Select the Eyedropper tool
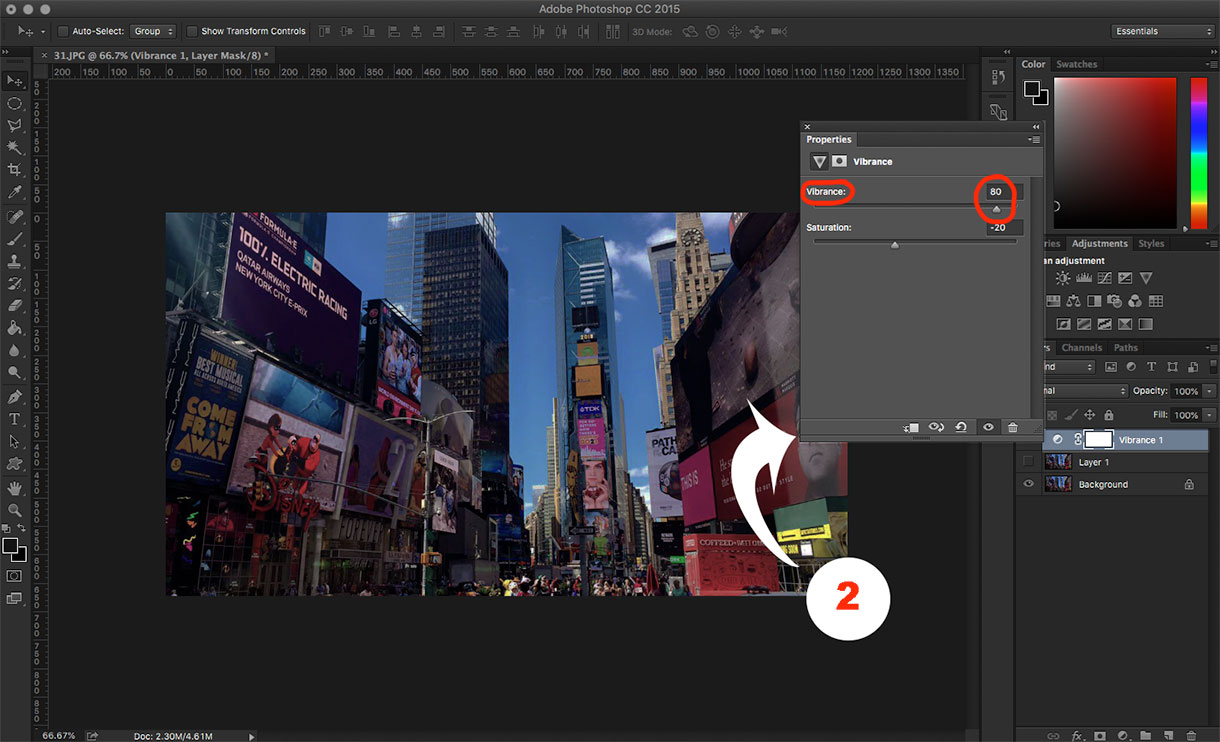 pyautogui.click(x=14, y=192)
